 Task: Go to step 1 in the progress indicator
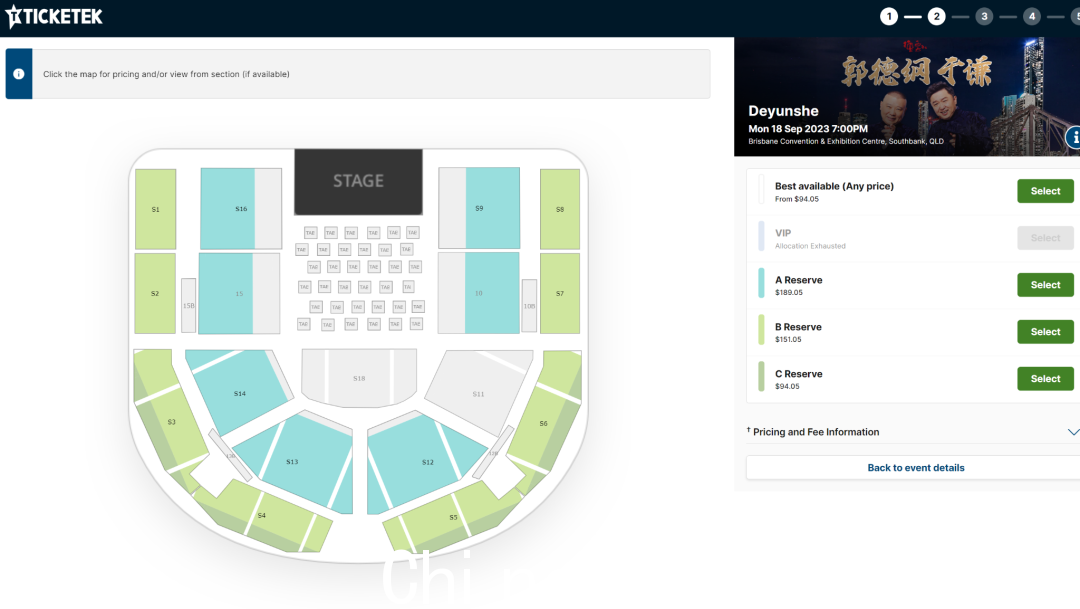[889, 17]
